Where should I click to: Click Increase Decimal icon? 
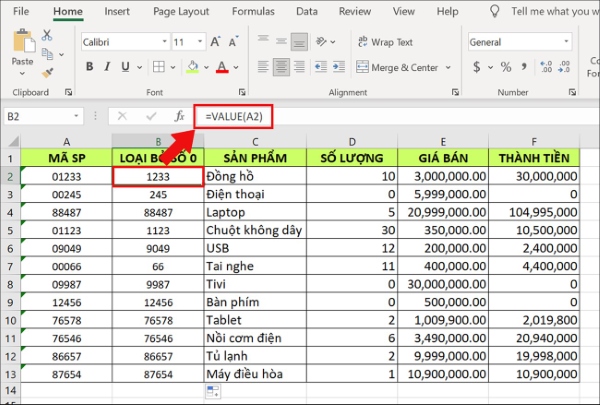pyautogui.click(x=546, y=67)
